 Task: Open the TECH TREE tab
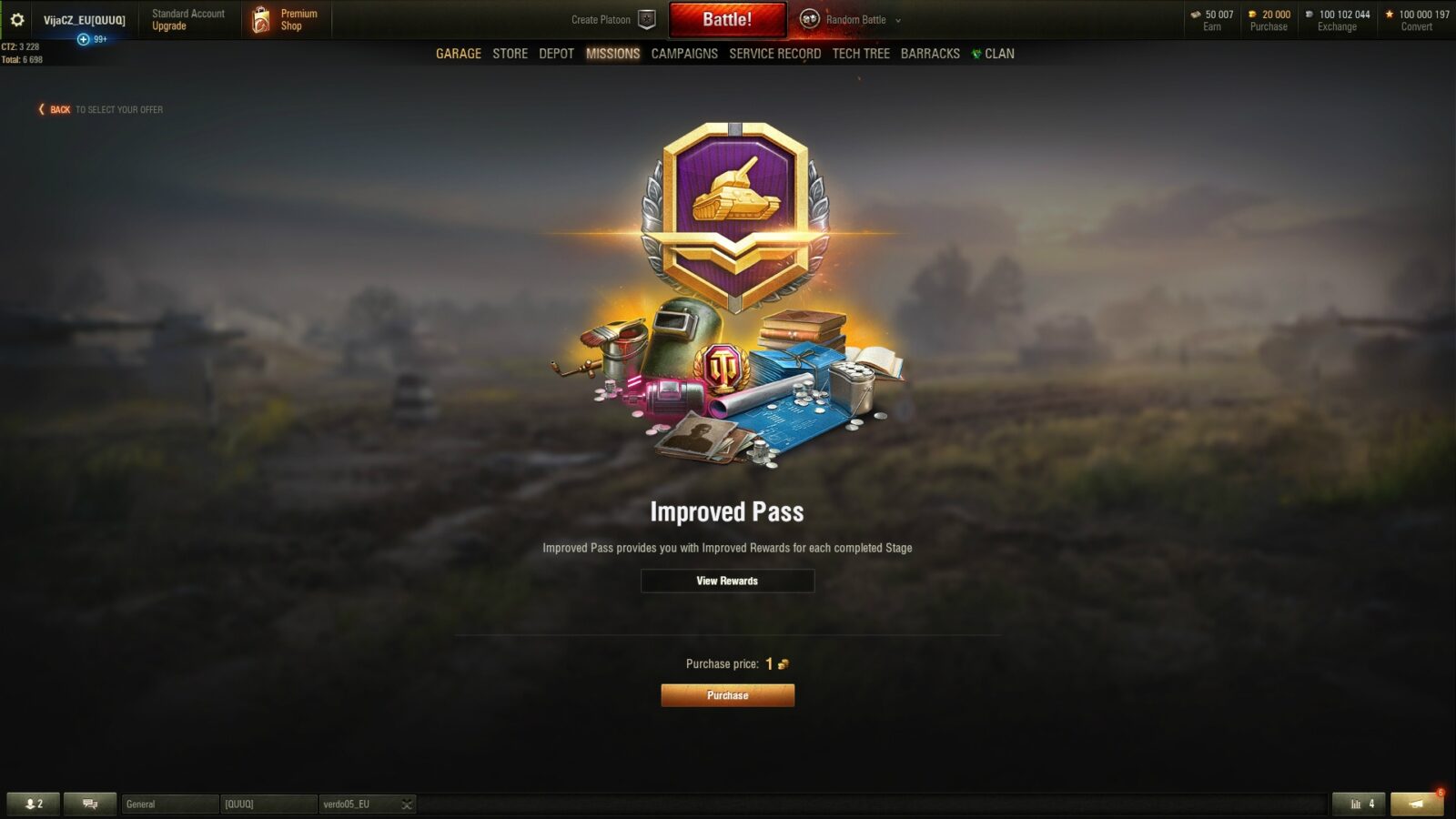861,54
